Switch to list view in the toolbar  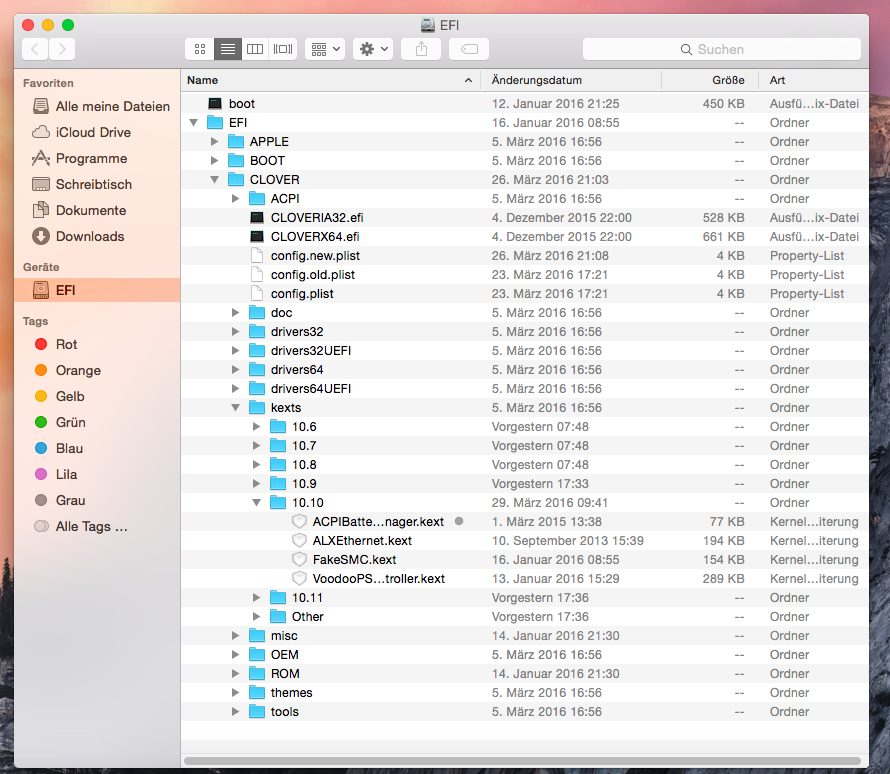228,49
